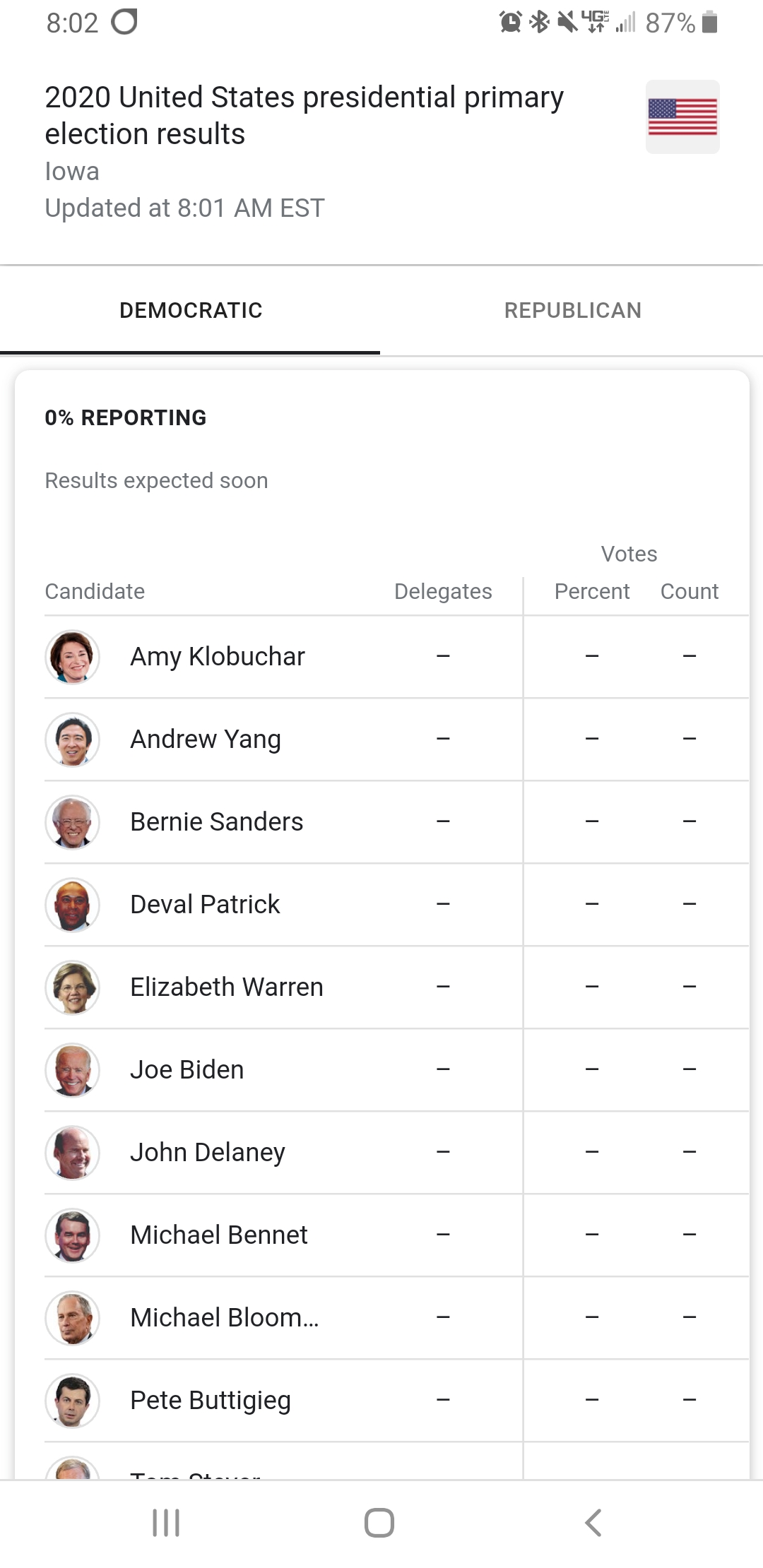Tap Joe Biden's portrait icon
This screenshot has width=763, height=1568.
72,1069
